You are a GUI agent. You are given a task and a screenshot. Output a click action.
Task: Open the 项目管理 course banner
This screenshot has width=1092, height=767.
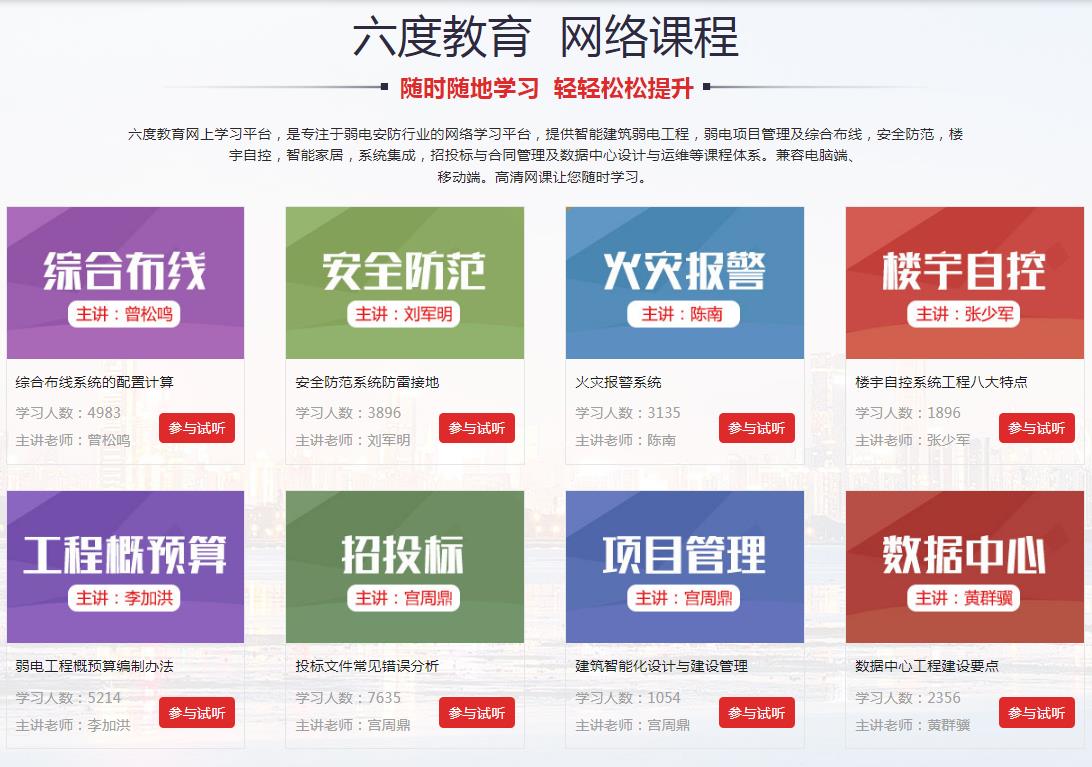point(685,567)
